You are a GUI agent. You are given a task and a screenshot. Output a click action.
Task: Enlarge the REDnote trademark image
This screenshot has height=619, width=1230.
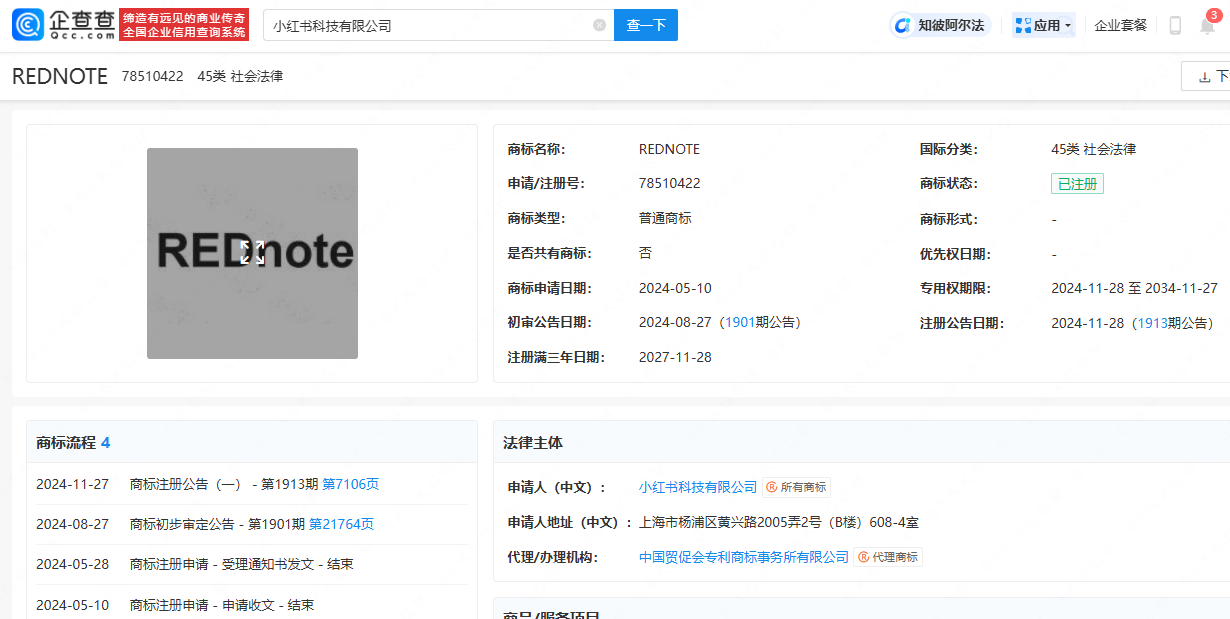coord(252,253)
